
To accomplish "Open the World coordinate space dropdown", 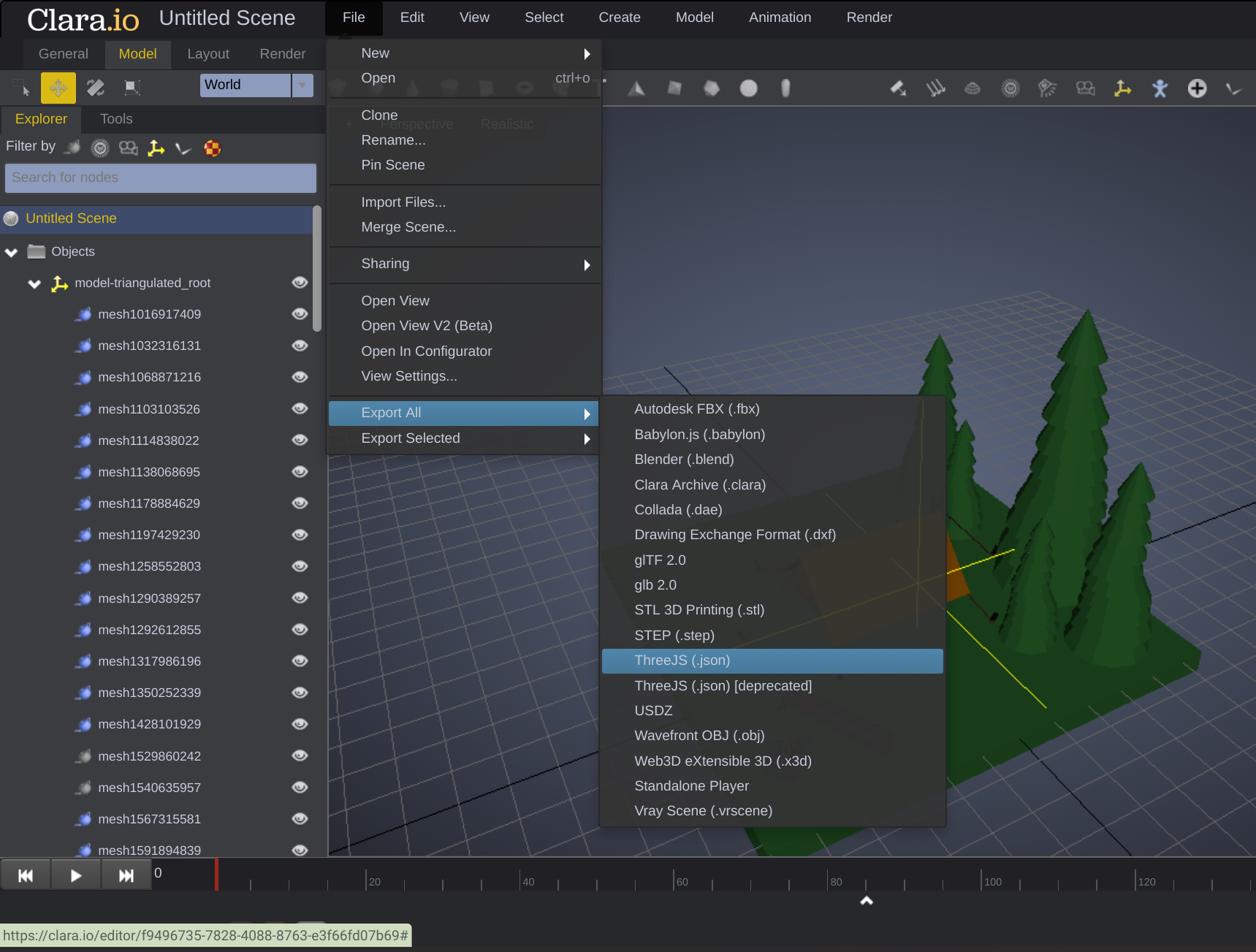I will pyautogui.click(x=302, y=85).
